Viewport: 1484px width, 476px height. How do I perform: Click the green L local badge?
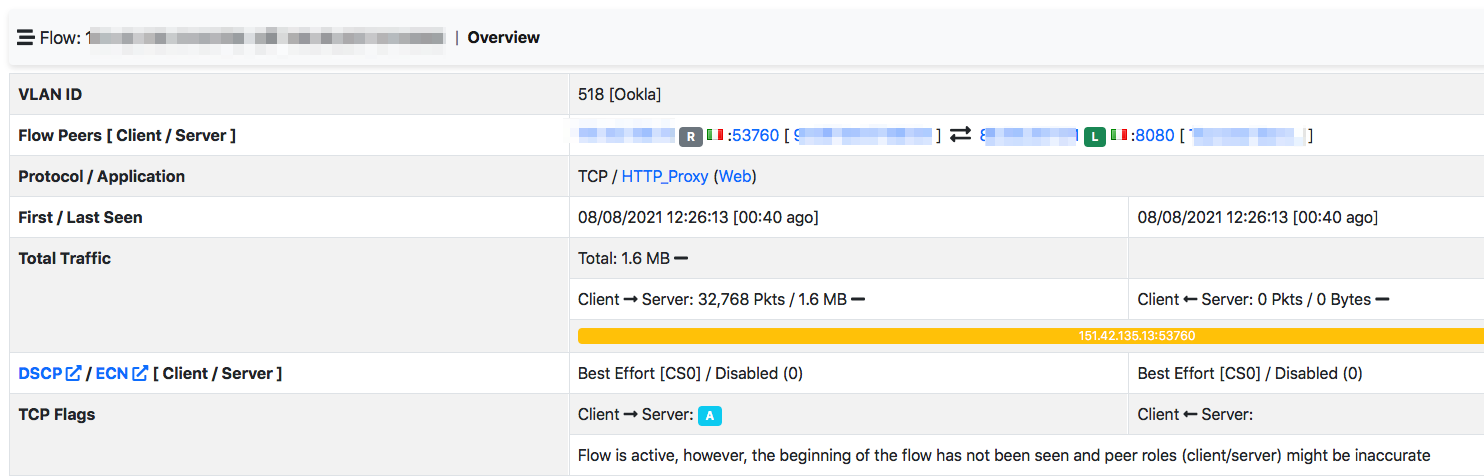click(1095, 136)
